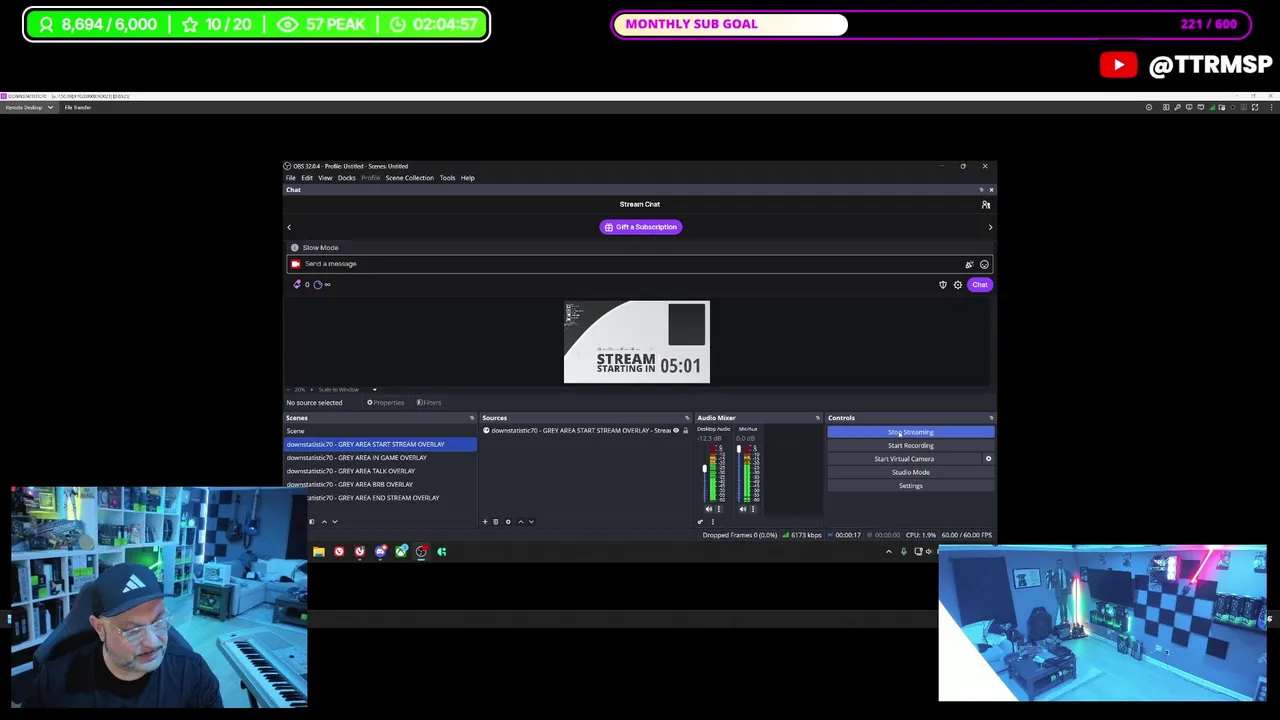This screenshot has width=1280, height=720.
Task: Go to next chat banner with right arrow
Action: (x=990, y=228)
